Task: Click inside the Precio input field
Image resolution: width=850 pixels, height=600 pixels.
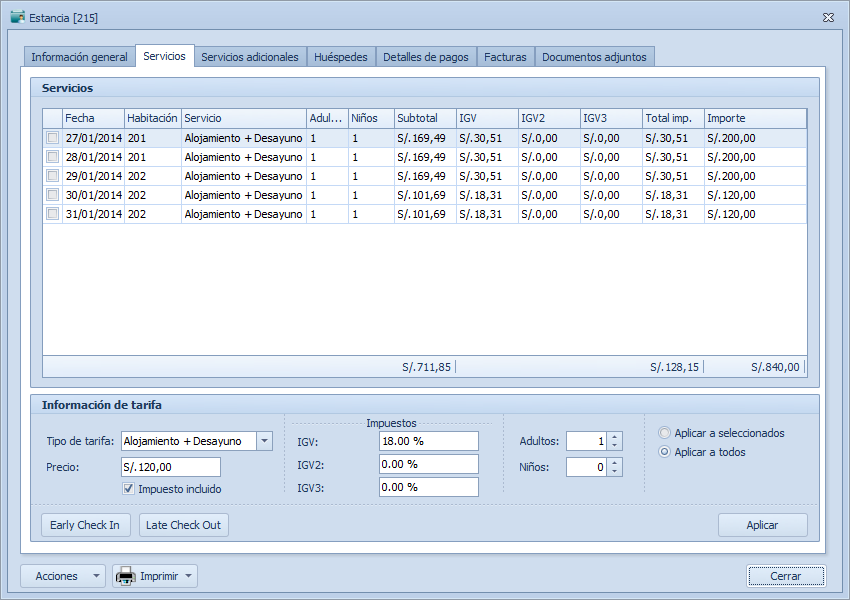Action: point(170,466)
